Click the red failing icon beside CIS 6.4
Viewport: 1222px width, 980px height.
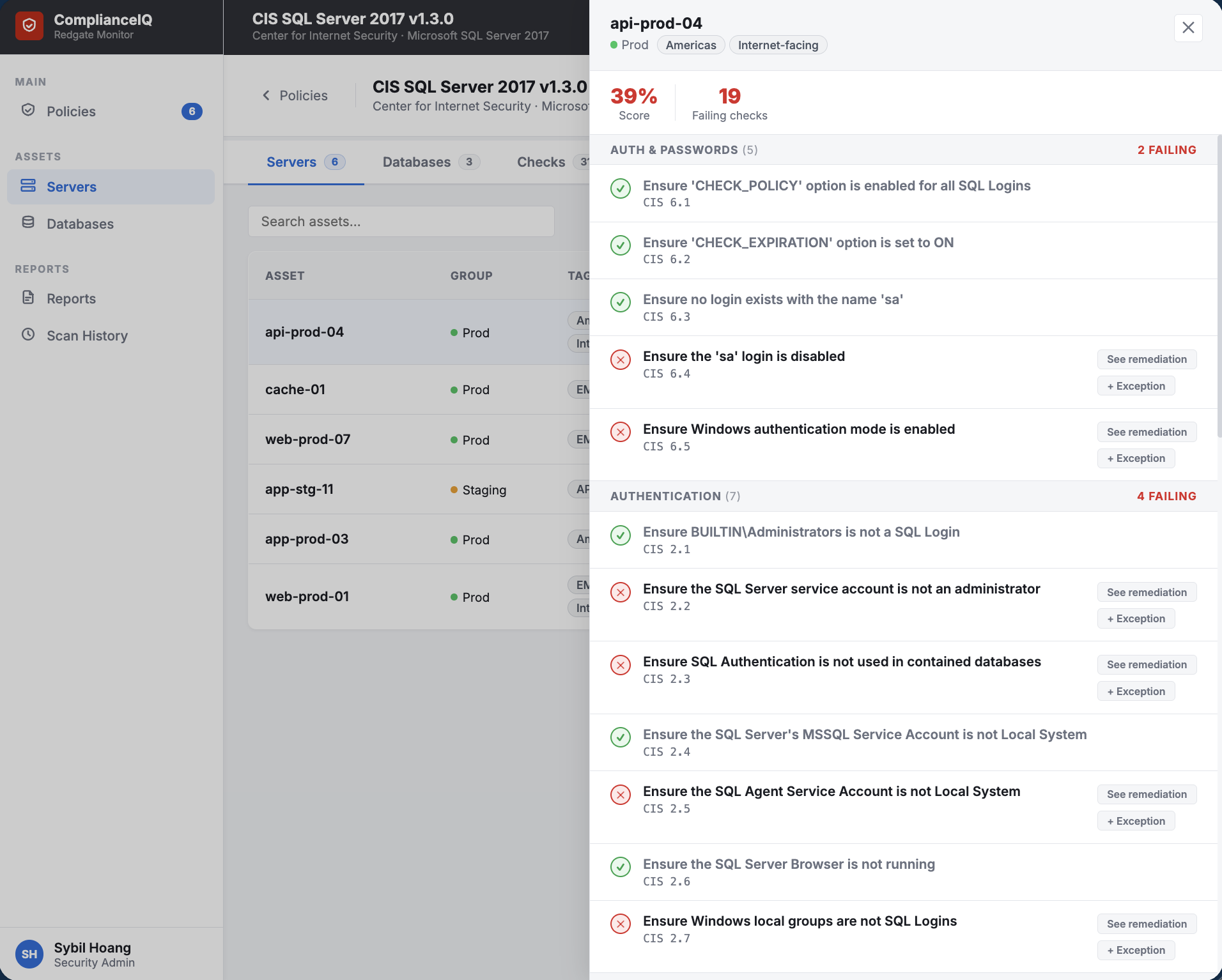click(x=621, y=360)
